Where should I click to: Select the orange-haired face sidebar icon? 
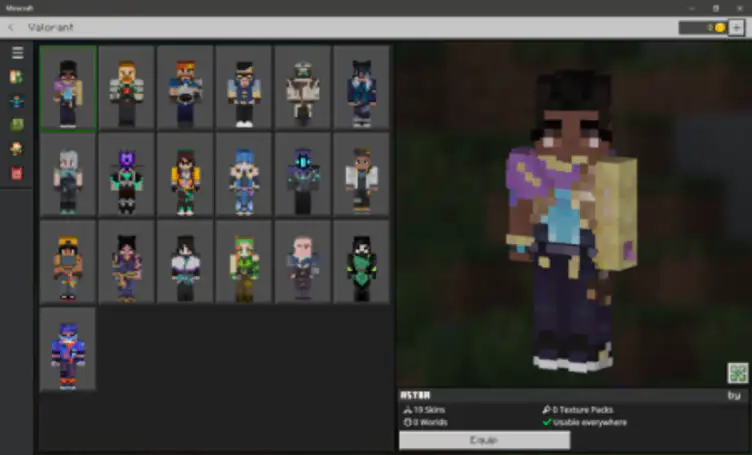coord(17,149)
